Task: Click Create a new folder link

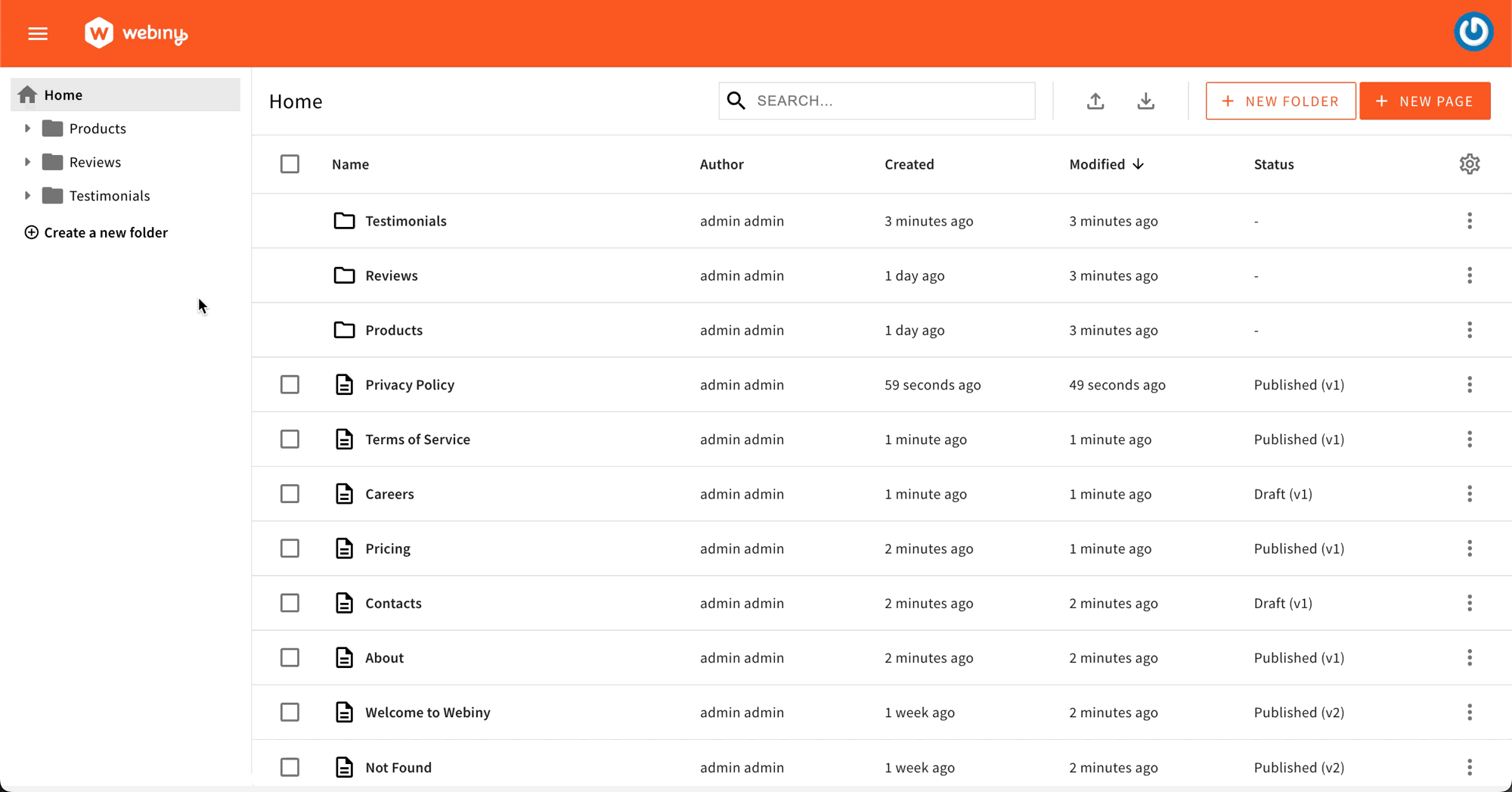Action: [x=105, y=232]
